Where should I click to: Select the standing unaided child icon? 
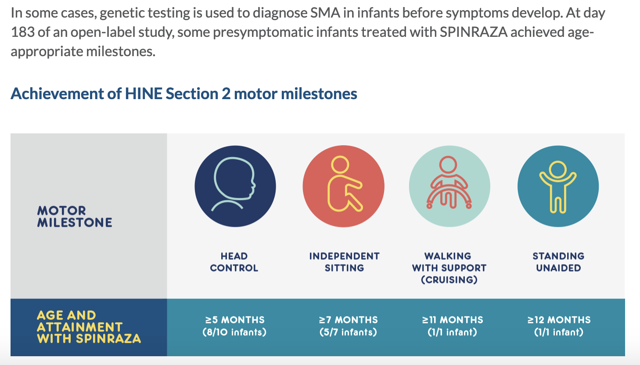(558, 187)
